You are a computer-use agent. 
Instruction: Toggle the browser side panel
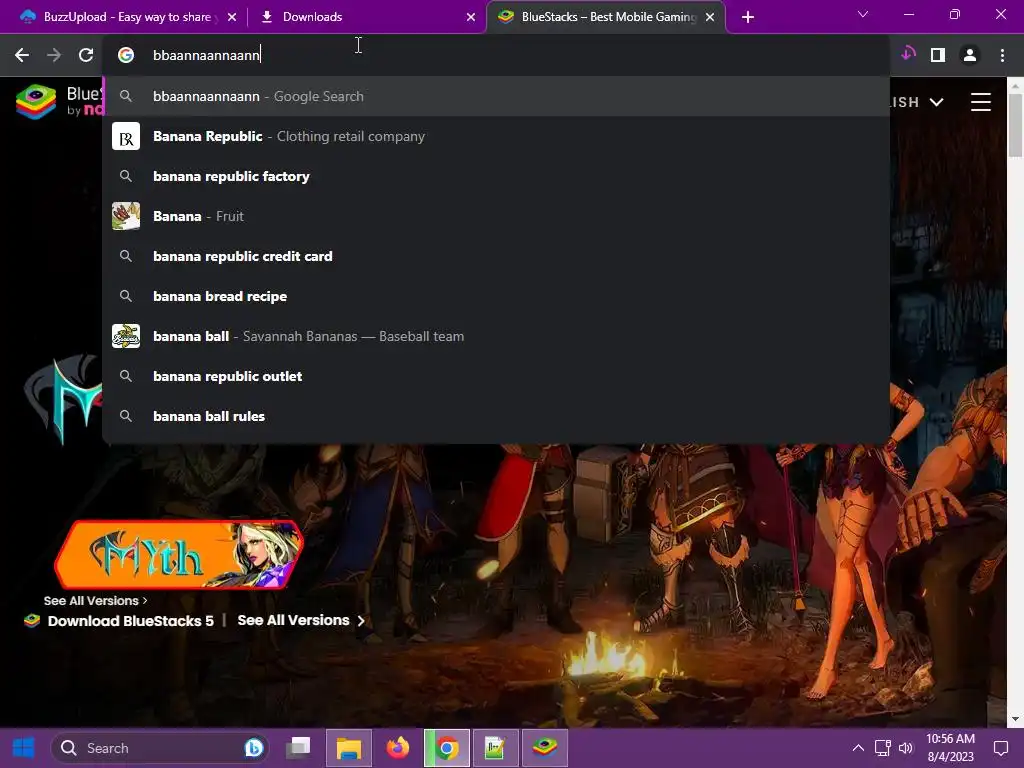coord(938,55)
